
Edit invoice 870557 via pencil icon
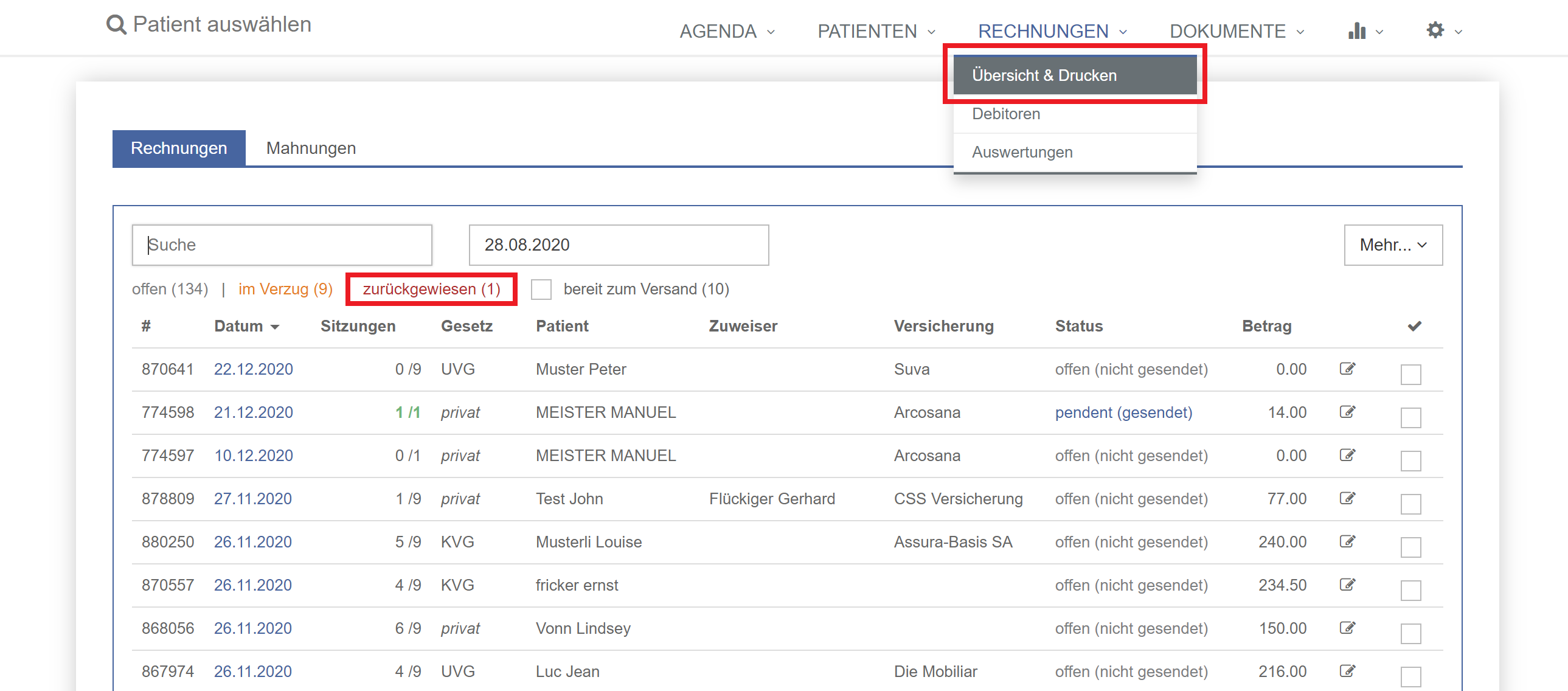(x=1347, y=585)
